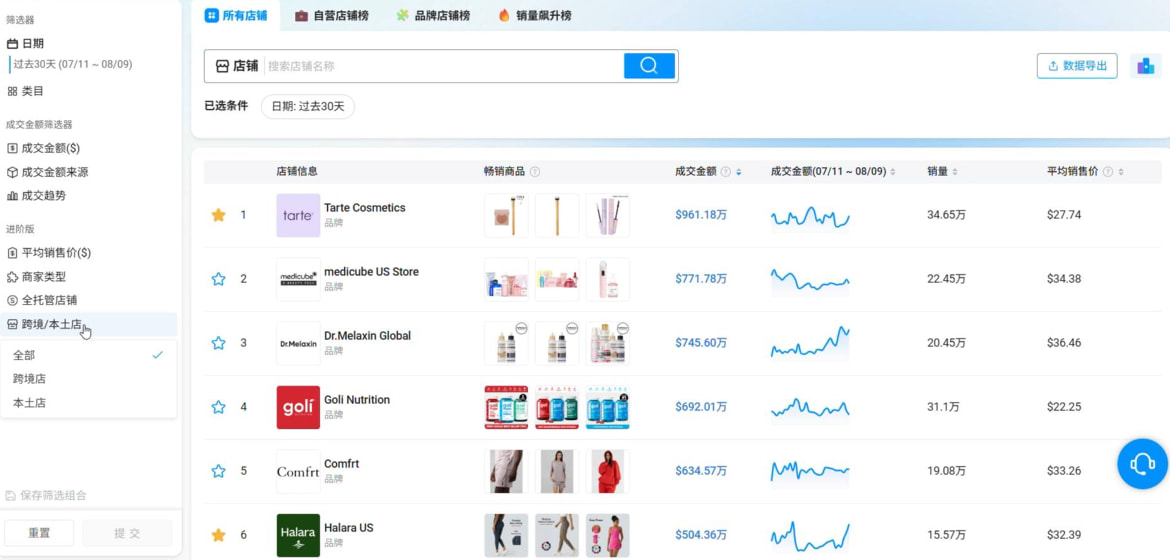The width and height of the screenshot is (1170, 560).
Task: Open the Tarte Cosmetics store name link
Action: [365, 208]
